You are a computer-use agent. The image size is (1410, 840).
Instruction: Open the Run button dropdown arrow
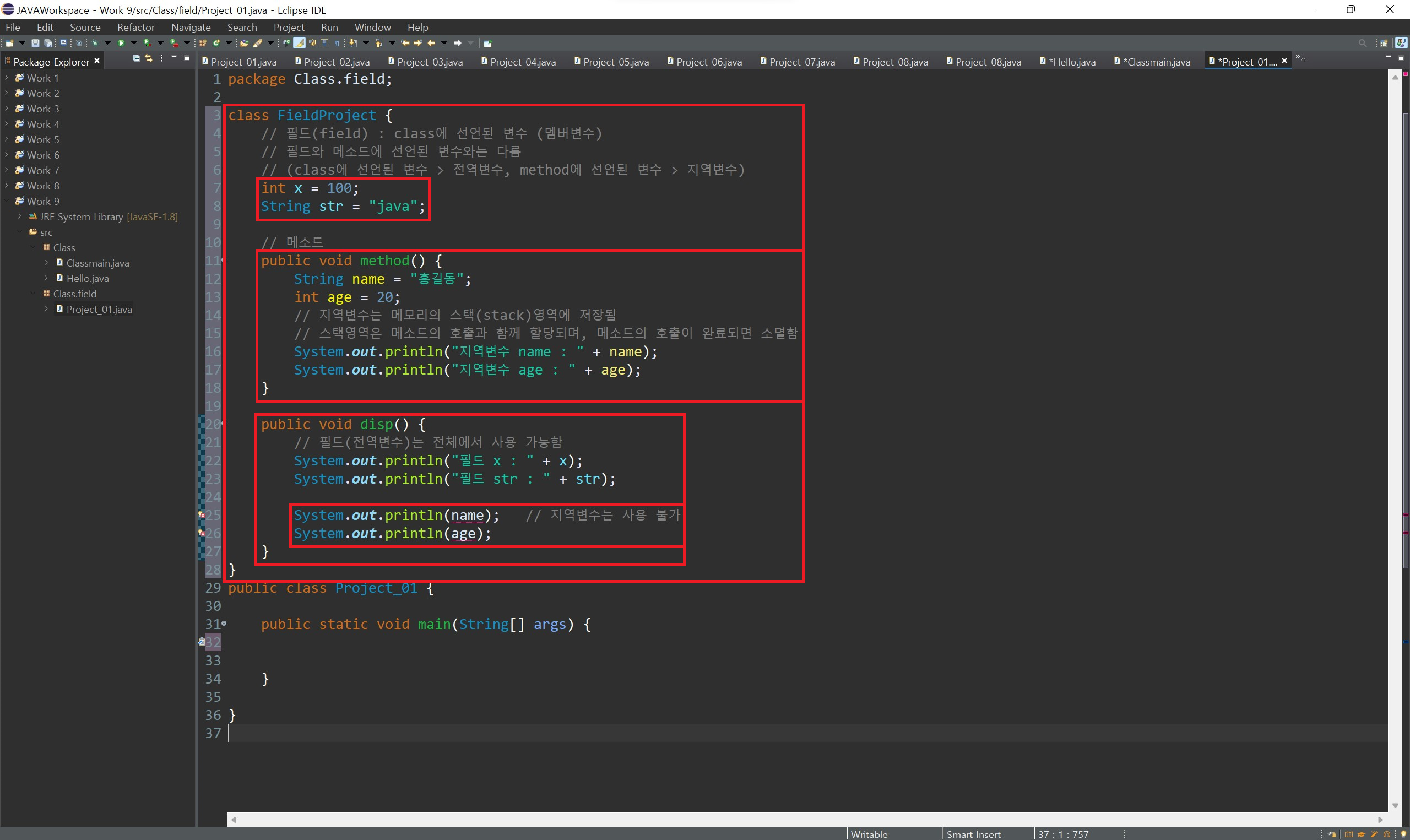click(x=134, y=43)
